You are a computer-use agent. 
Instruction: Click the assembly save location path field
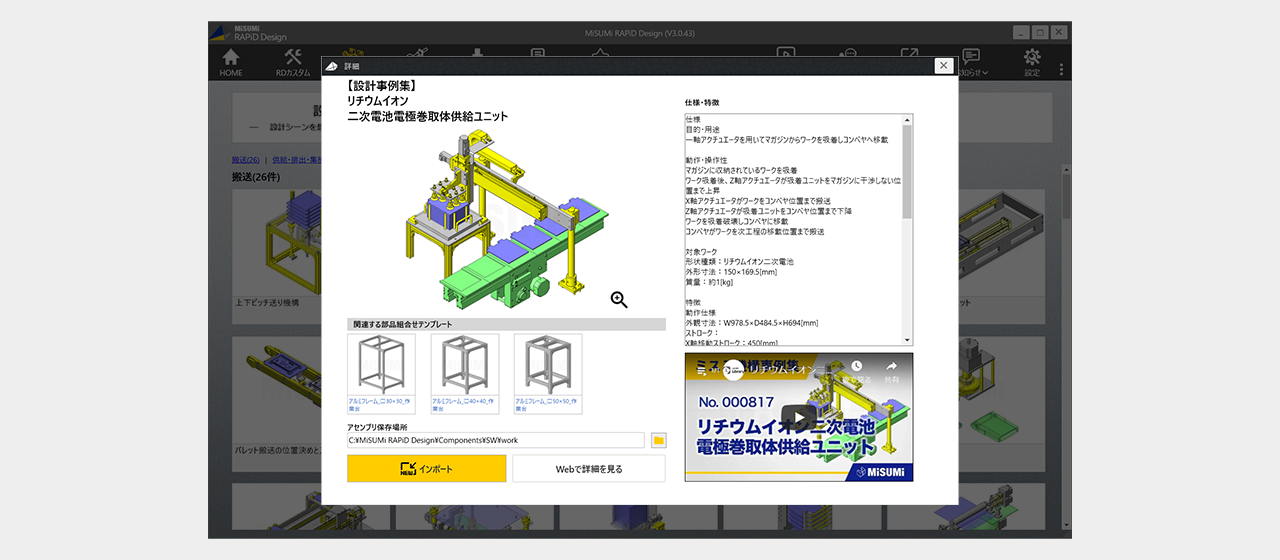tap(496, 440)
